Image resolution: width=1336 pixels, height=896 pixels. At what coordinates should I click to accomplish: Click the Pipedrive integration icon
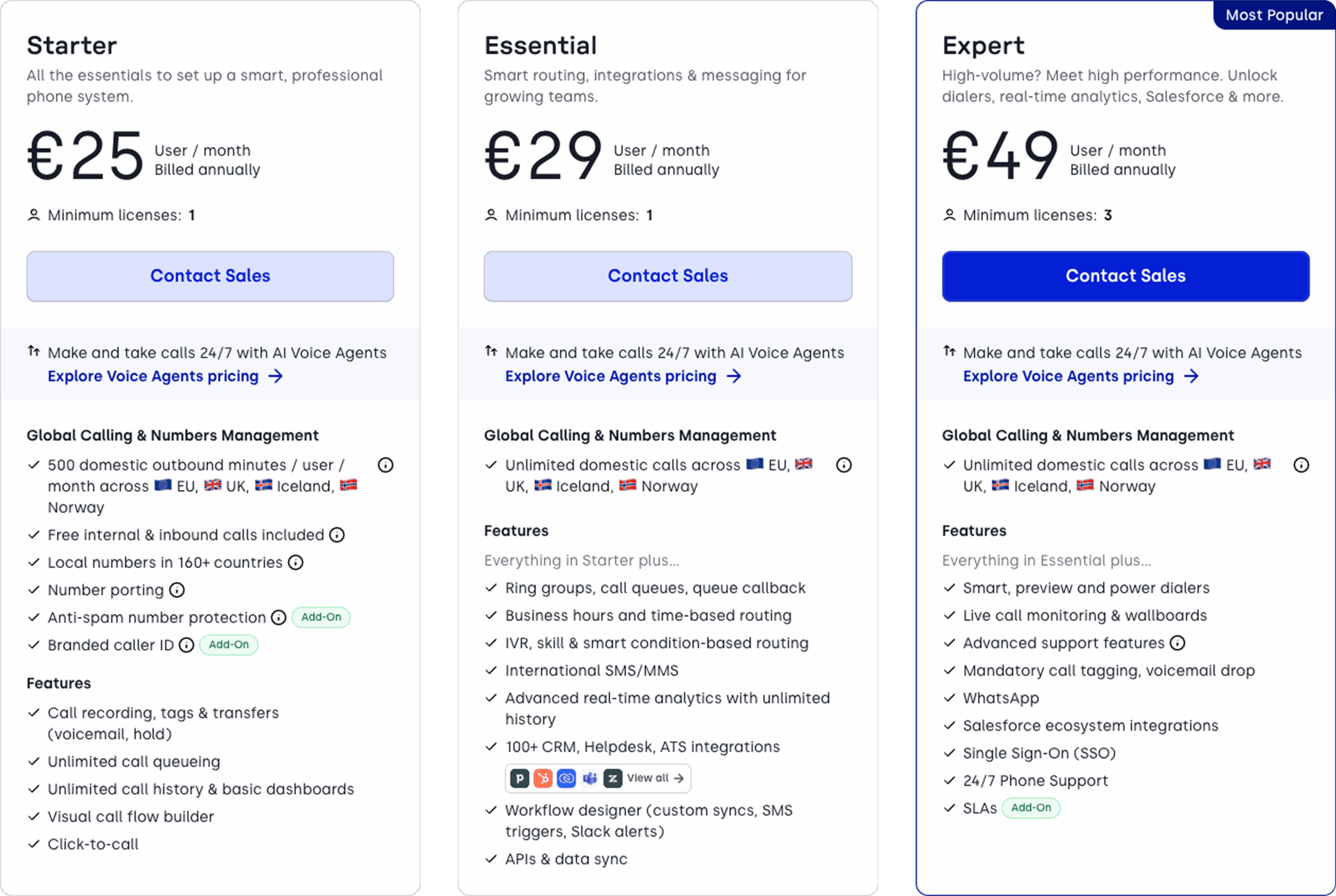point(519,778)
